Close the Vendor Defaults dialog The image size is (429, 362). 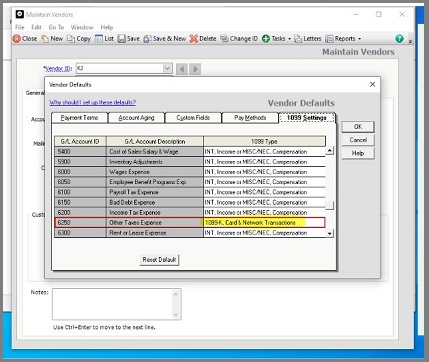[x=373, y=84]
